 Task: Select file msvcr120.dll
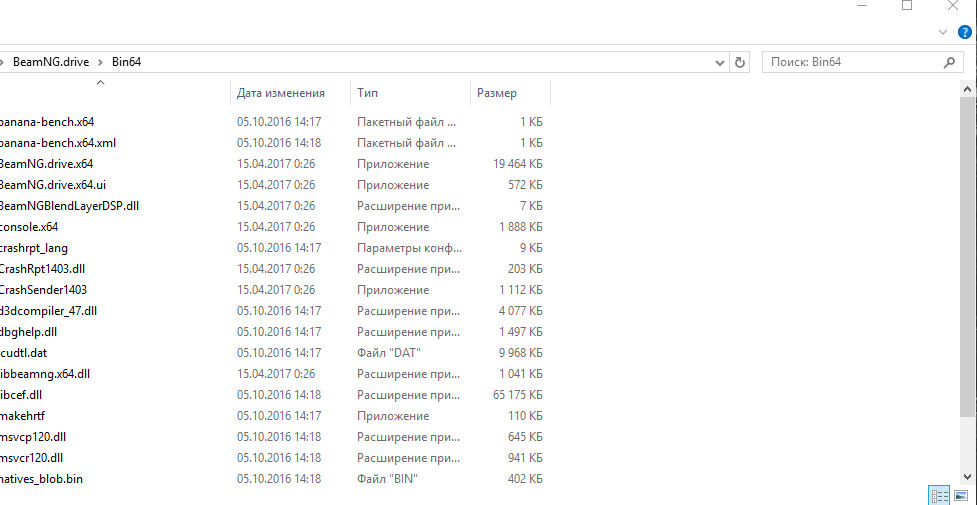click(32, 458)
